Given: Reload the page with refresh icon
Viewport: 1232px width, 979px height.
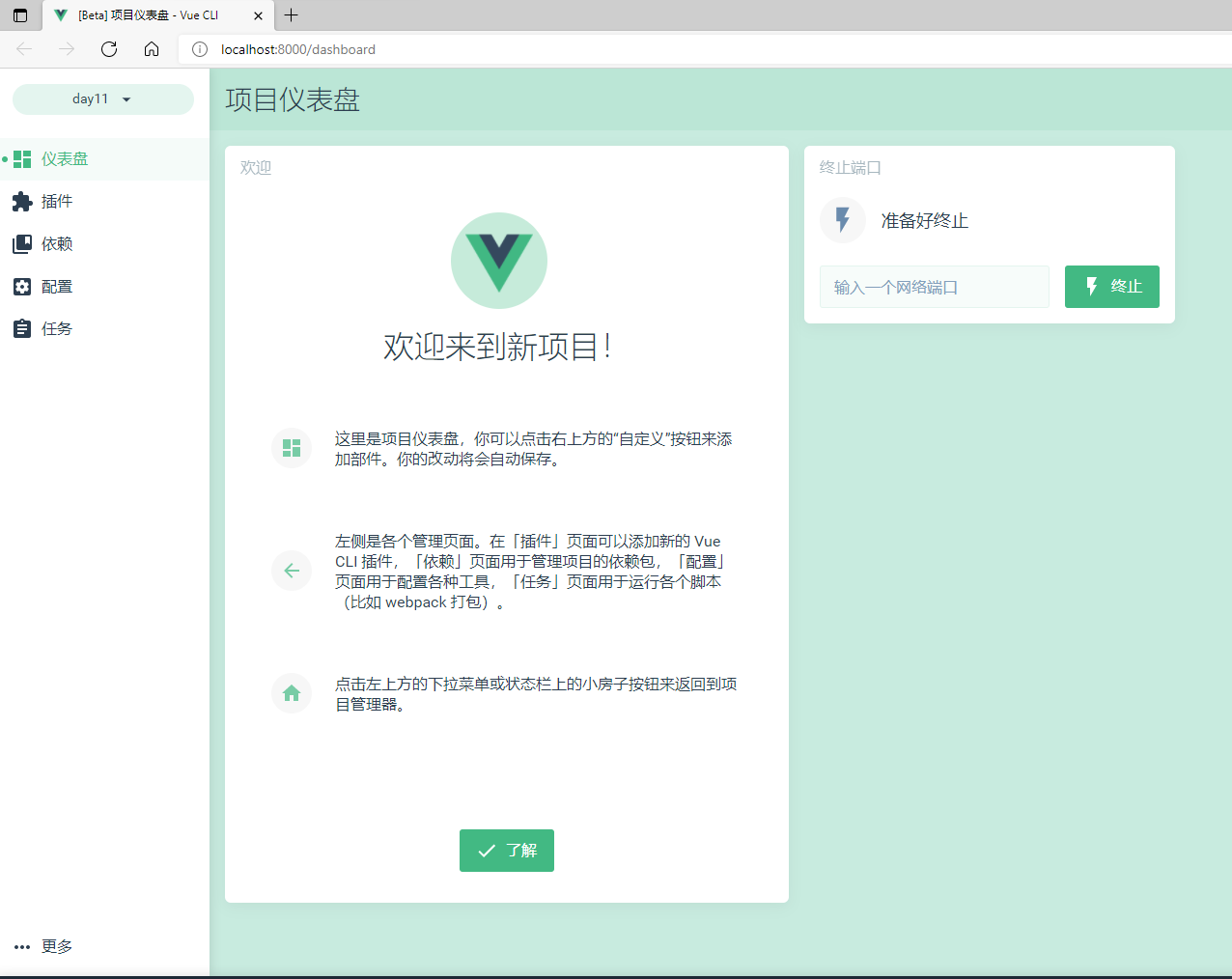Looking at the screenshot, I should click(109, 49).
